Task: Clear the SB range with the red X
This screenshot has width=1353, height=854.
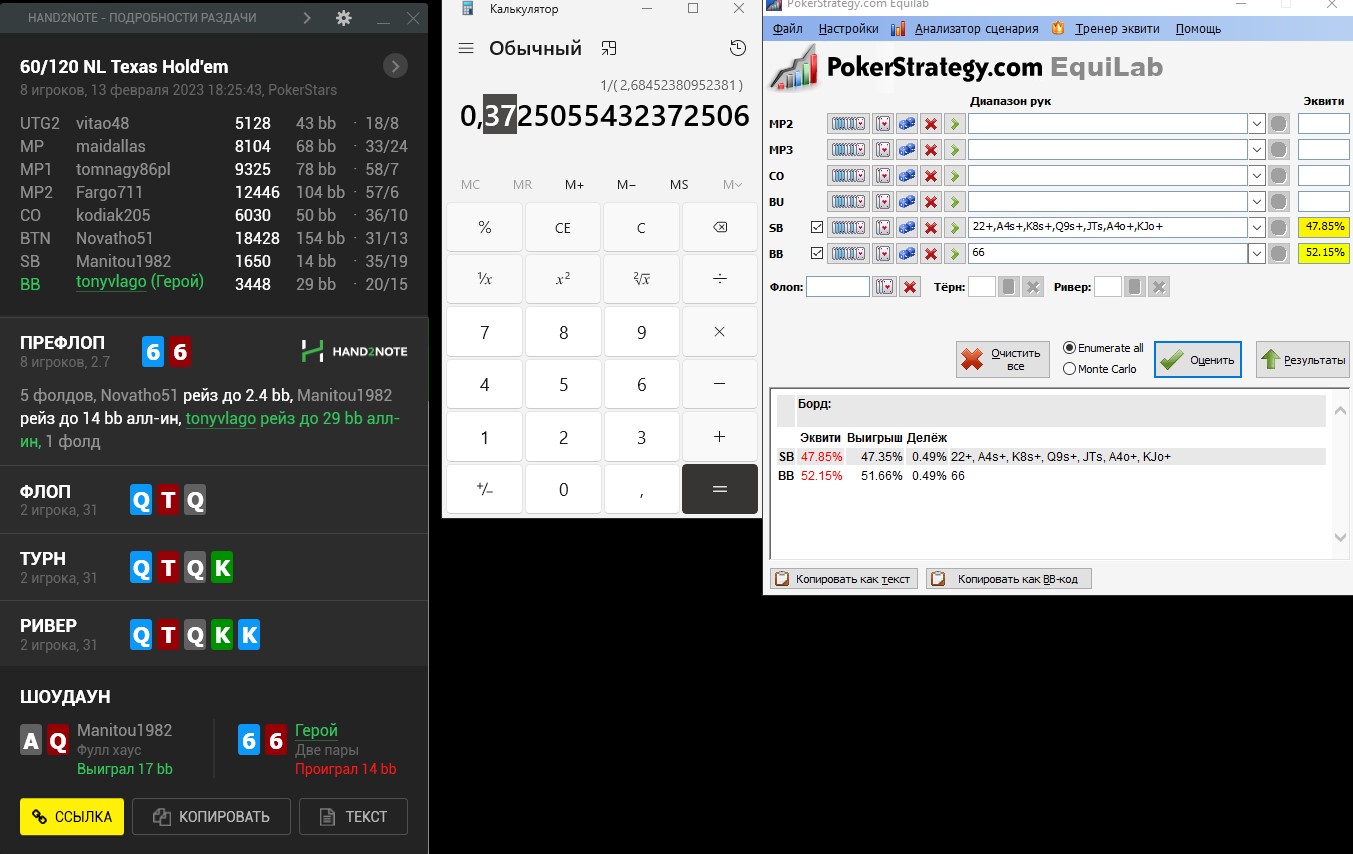Action: 931,227
